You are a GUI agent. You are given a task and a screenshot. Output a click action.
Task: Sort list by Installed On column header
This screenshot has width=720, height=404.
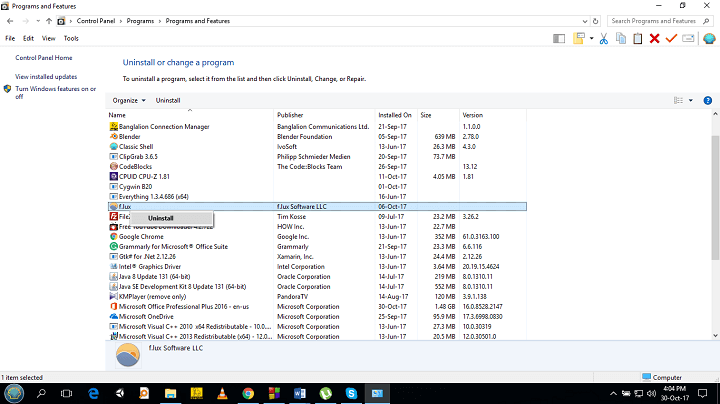click(x=395, y=115)
